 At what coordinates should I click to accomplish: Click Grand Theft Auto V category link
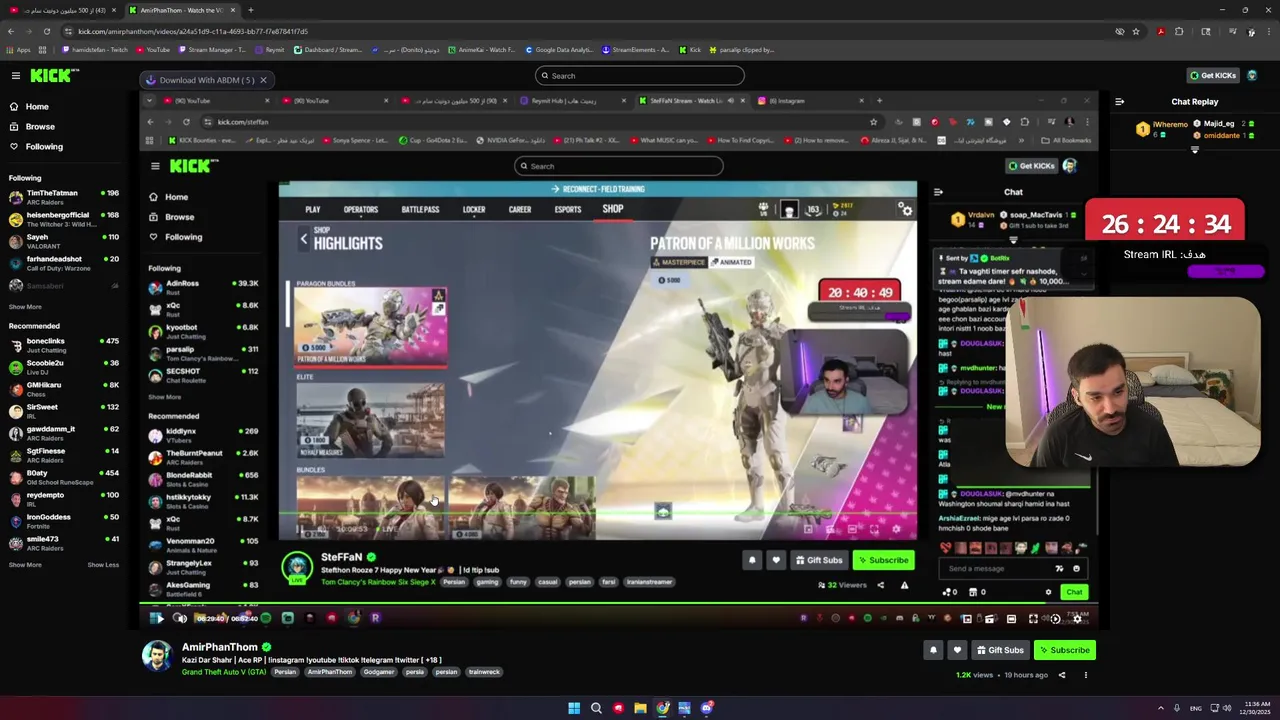coord(224,672)
